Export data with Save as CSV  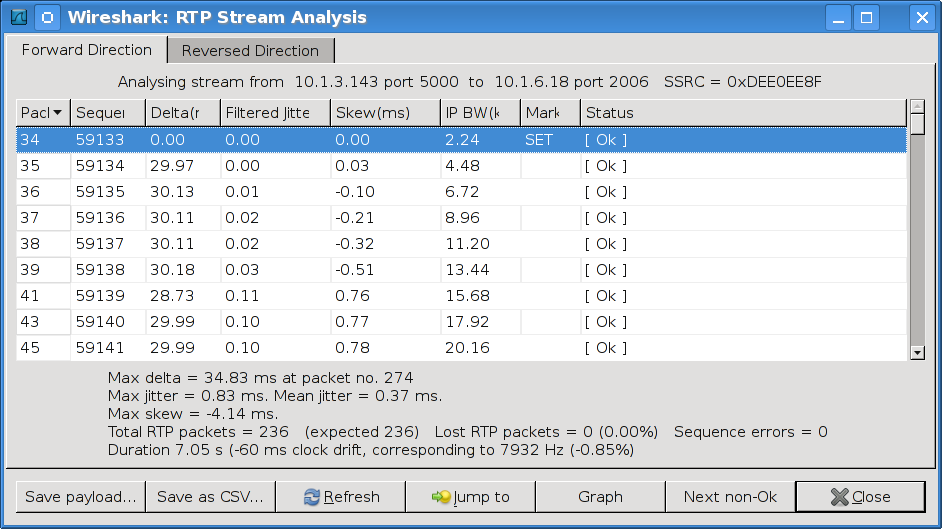[x=210, y=497]
